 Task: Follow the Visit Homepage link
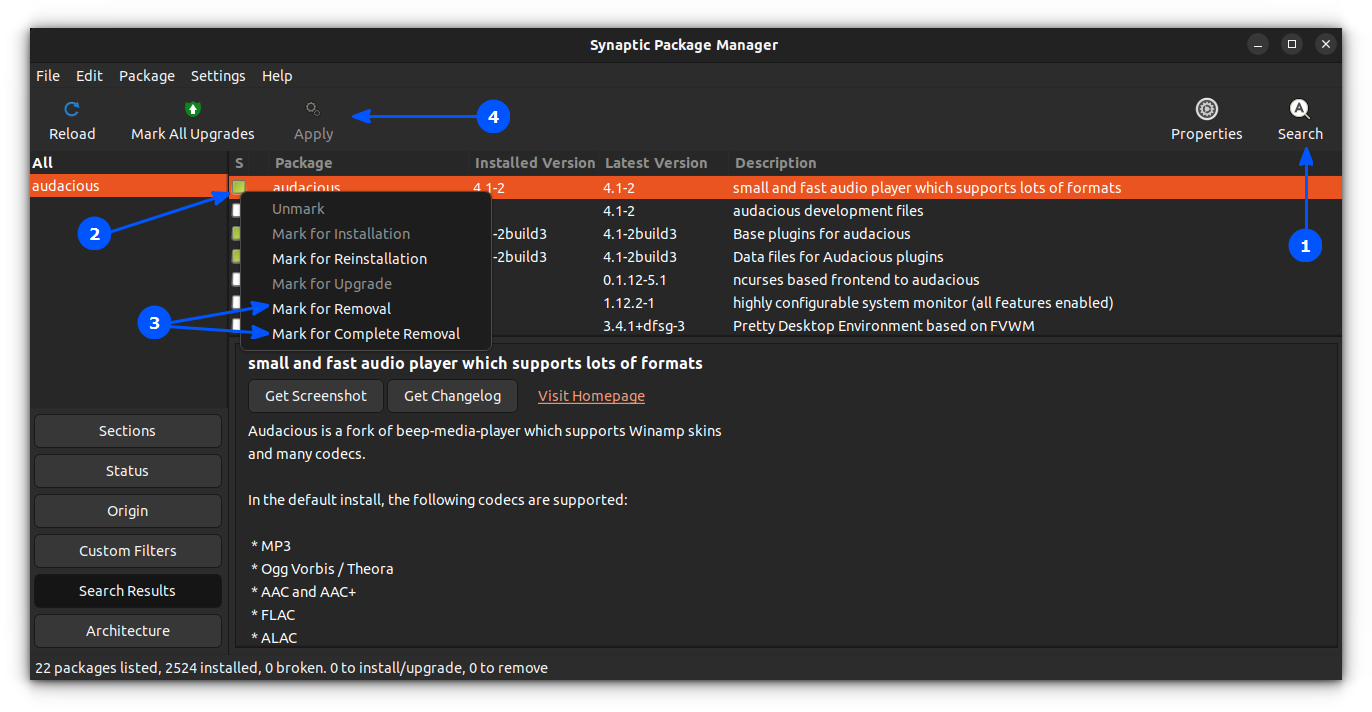(x=591, y=396)
